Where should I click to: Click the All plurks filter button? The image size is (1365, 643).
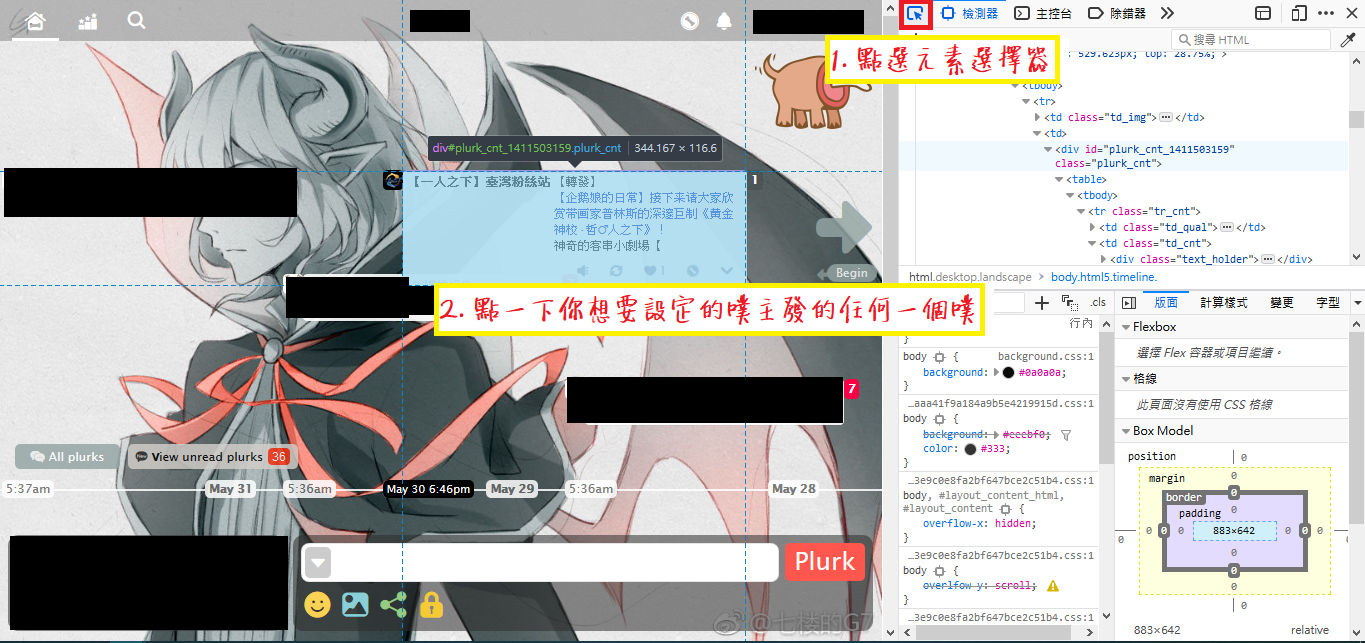pos(67,457)
